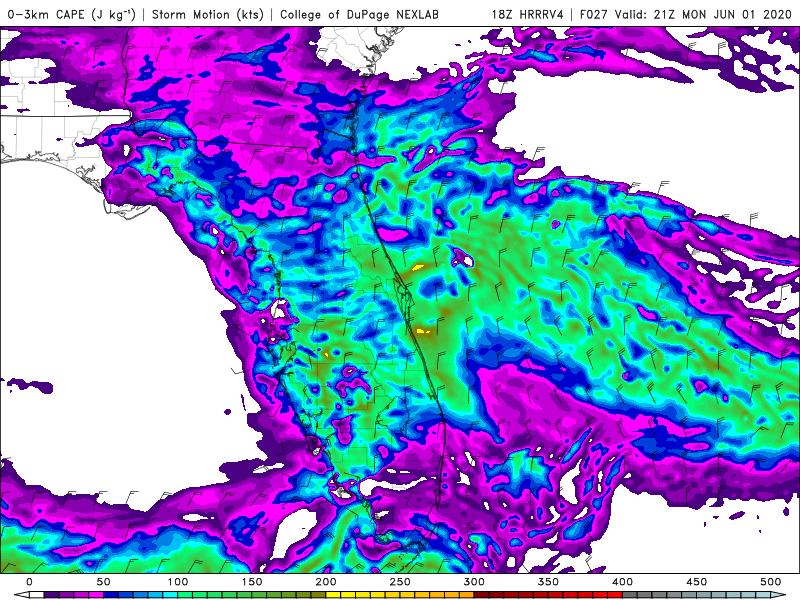Click the '50' label on the color scale
Image resolution: width=800 pixels, height=600 pixels.
point(104,582)
